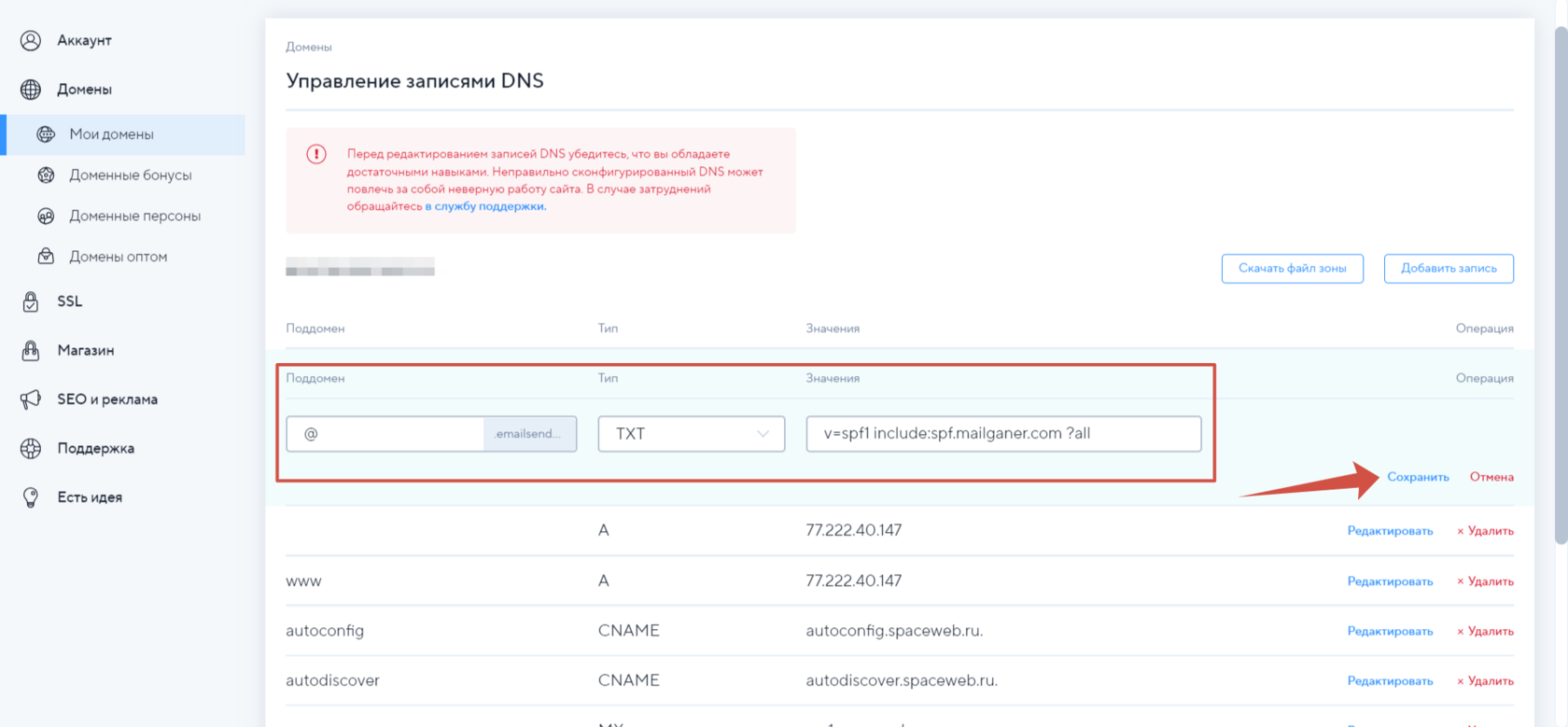Open the Домены section
The height and width of the screenshot is (727, 1568).
click(84, 90)
